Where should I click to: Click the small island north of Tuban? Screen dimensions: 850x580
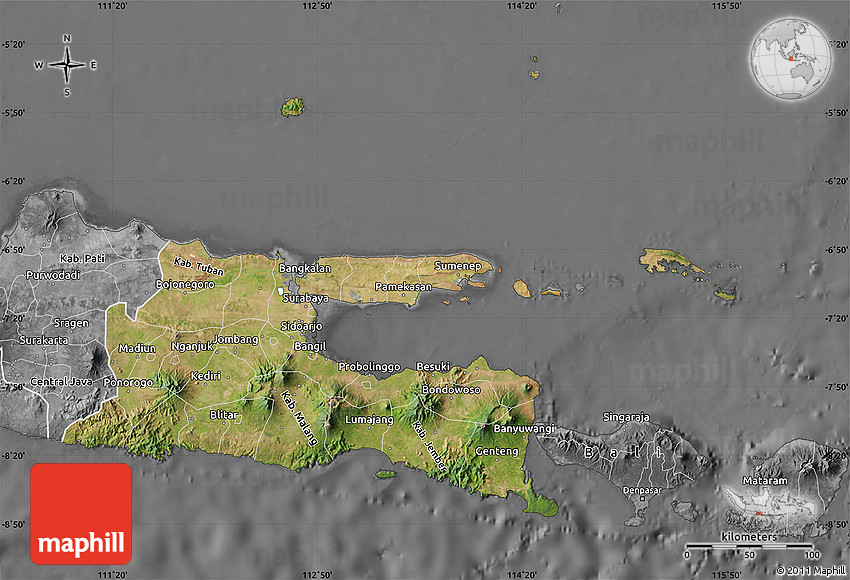point(292,106)
